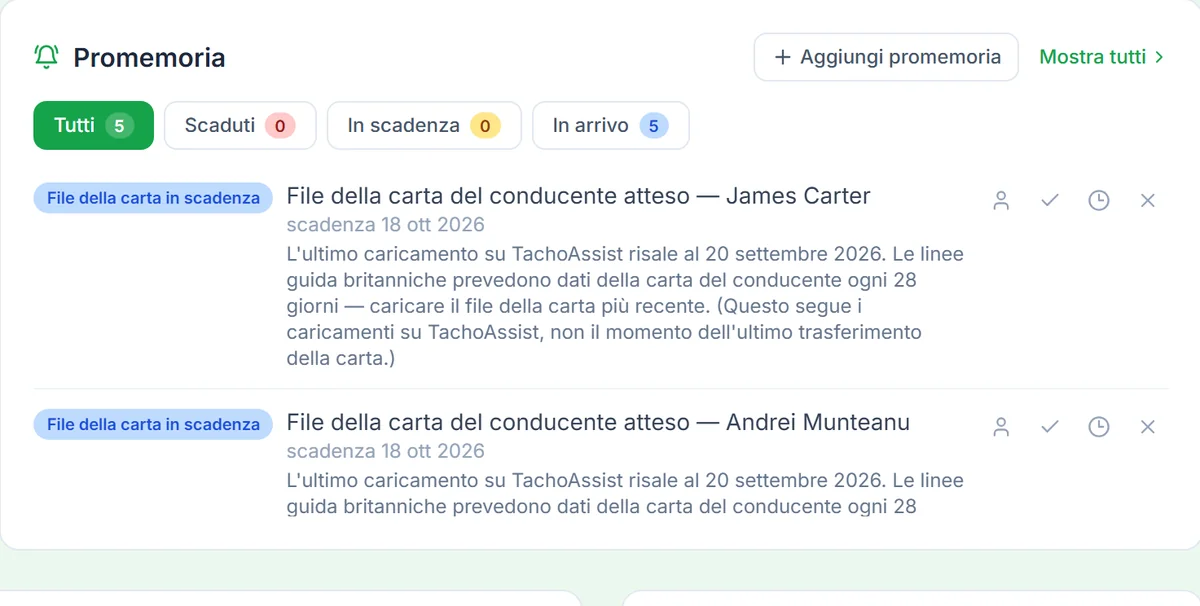Click the 'File della carta in scadenza' tag on Munteanu row

pos(153,424)
